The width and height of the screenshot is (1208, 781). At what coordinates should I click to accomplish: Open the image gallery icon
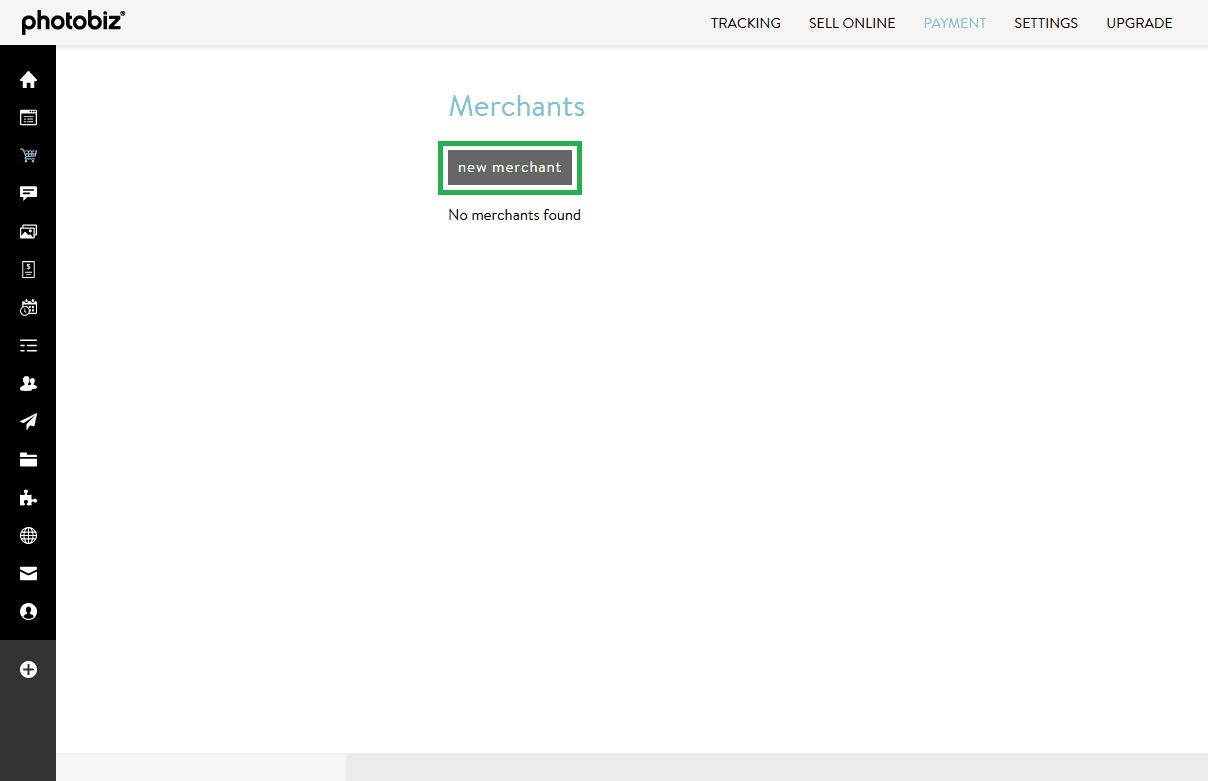pyautogui.click(x=28, y=231)
